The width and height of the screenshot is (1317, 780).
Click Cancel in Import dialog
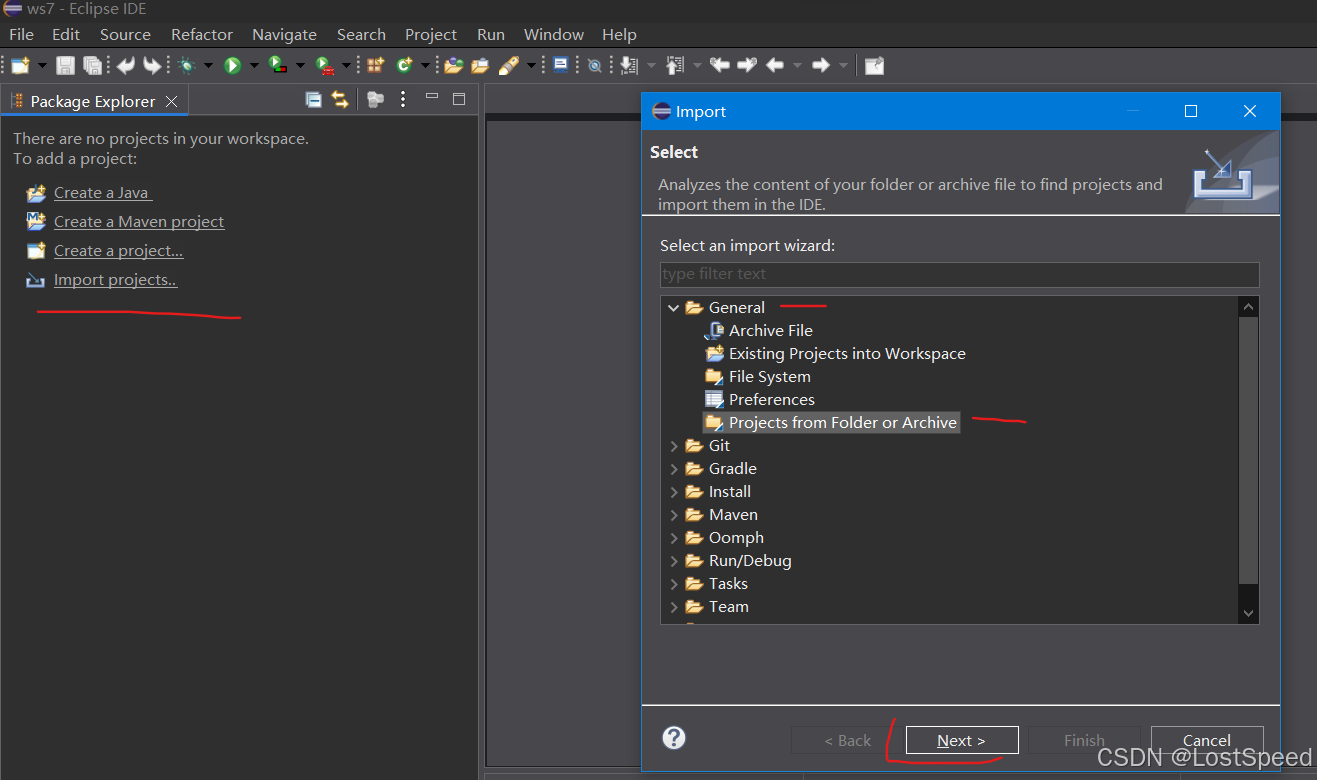tap(1207, 740)
